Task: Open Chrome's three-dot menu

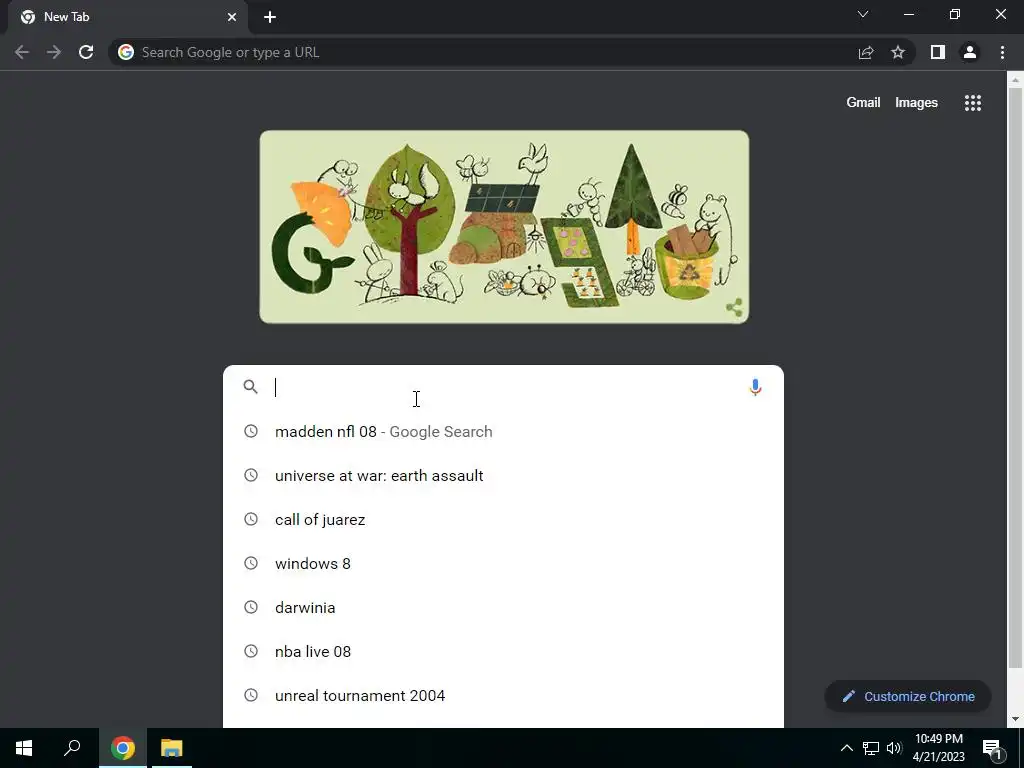Action: tap(1002, 52)
